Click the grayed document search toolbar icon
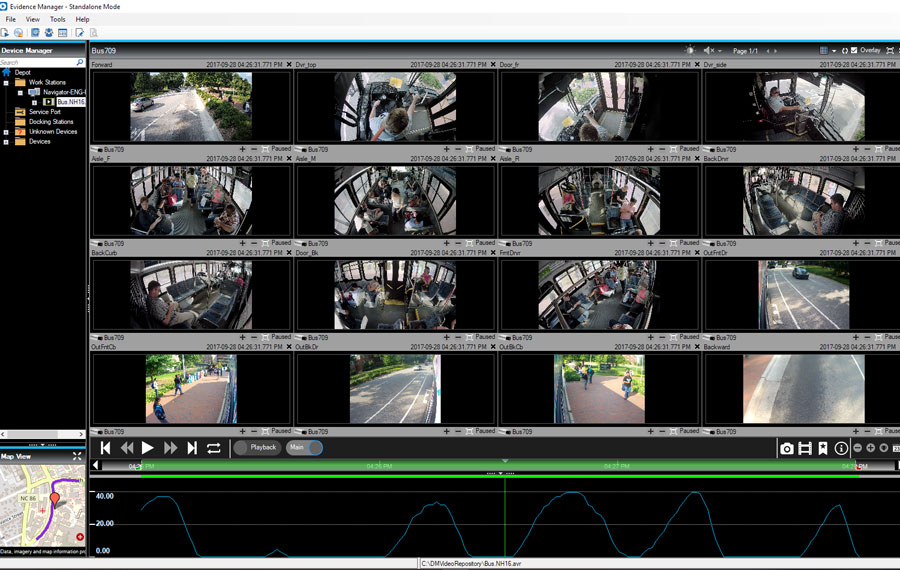 click(94, 33)
